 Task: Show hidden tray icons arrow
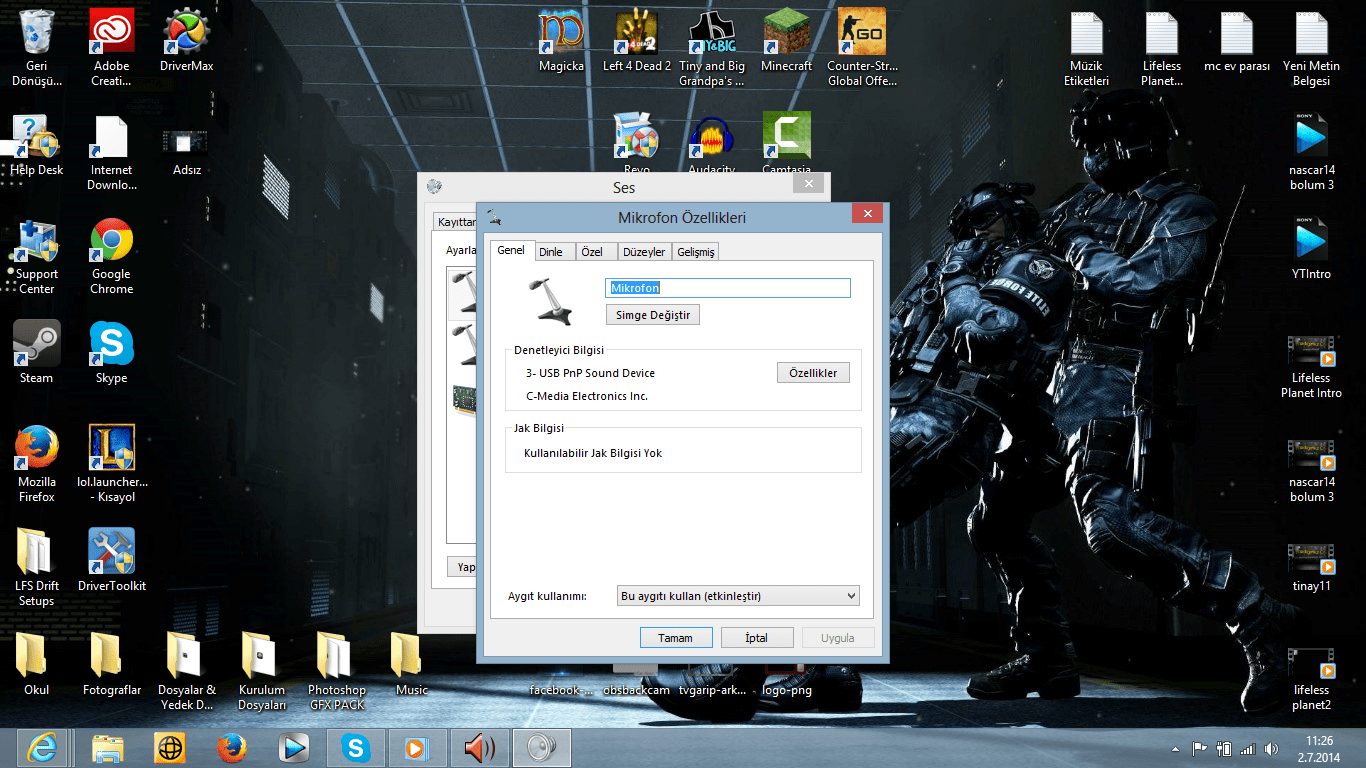click(x=1175, y=748)
